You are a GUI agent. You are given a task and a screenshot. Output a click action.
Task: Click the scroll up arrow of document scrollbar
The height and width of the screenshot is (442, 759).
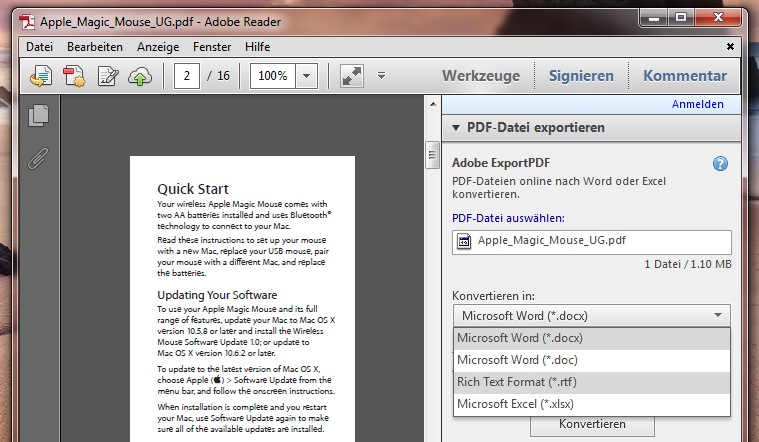(433, 104)
